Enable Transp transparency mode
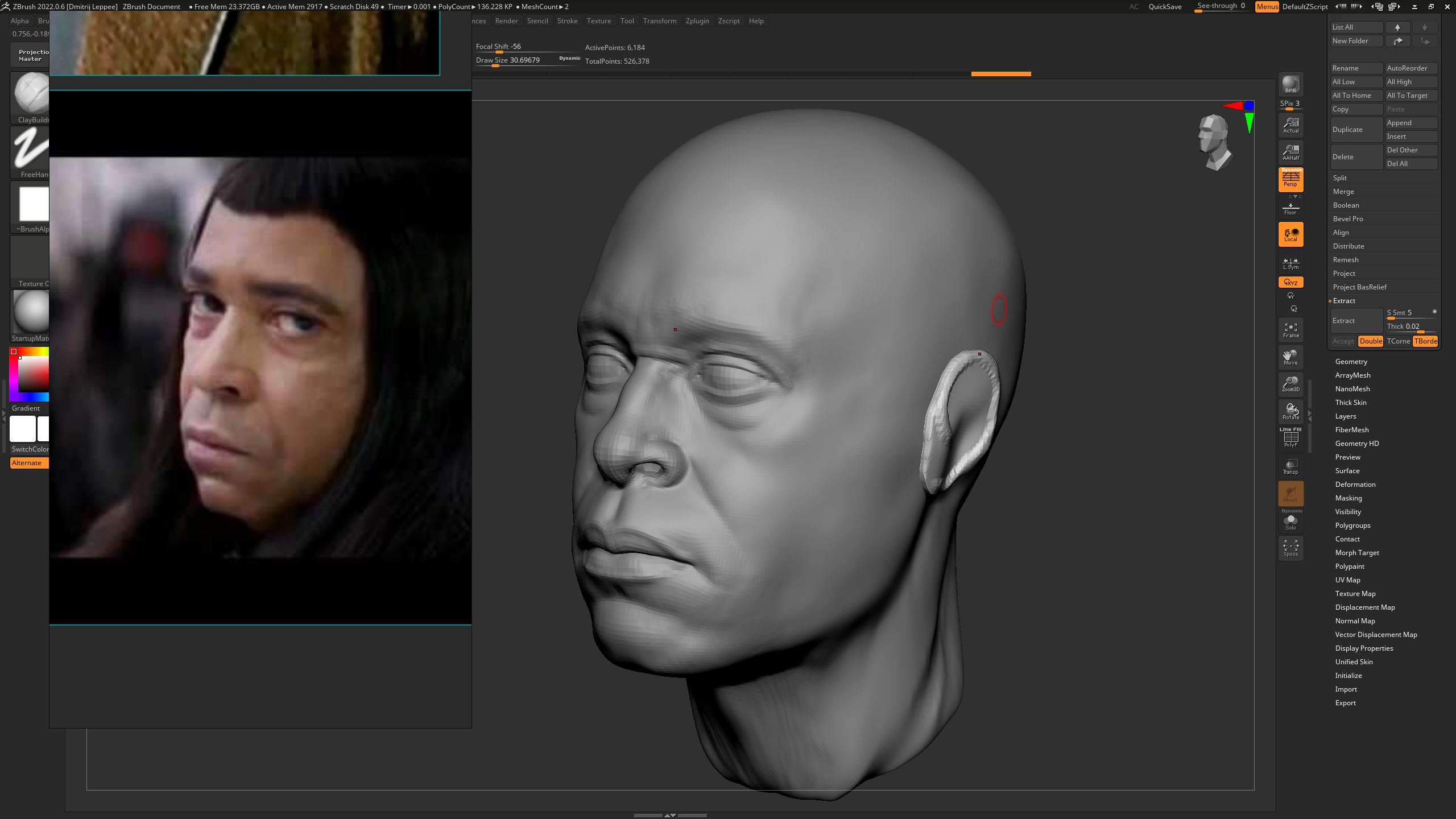The width and height of the screenshot is (1456, 819). (1290, 466)
